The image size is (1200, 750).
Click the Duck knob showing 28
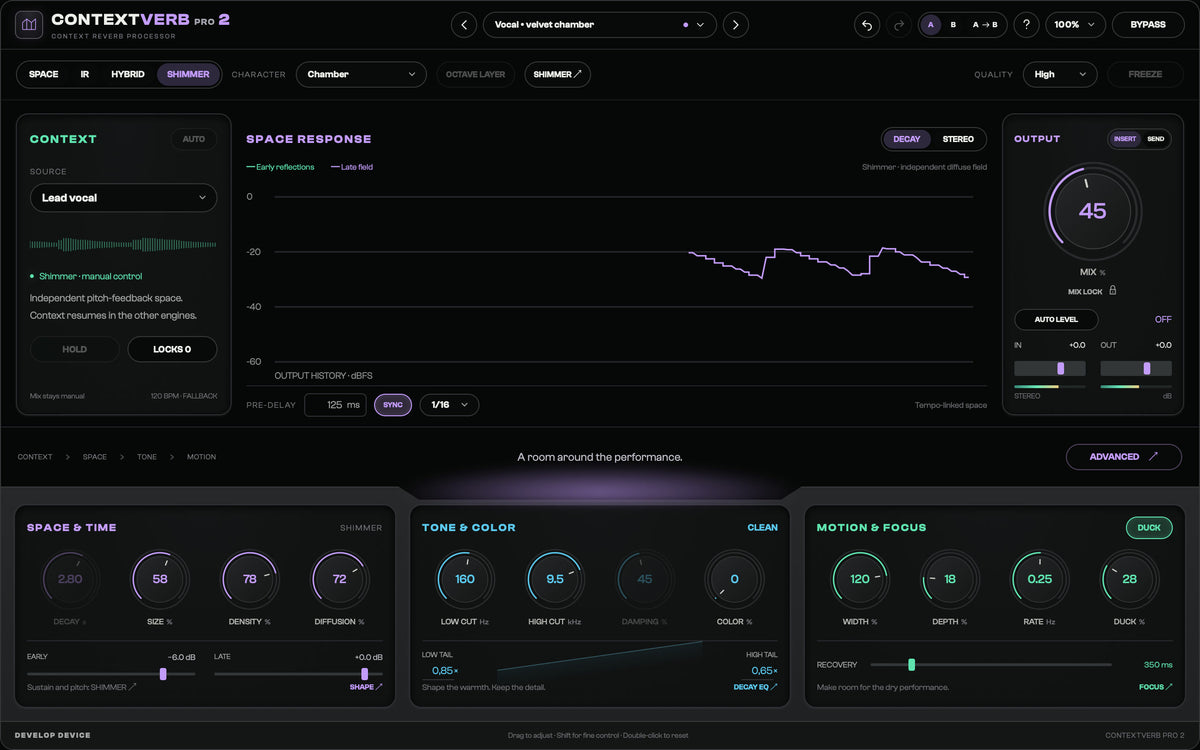[1130, 579]
